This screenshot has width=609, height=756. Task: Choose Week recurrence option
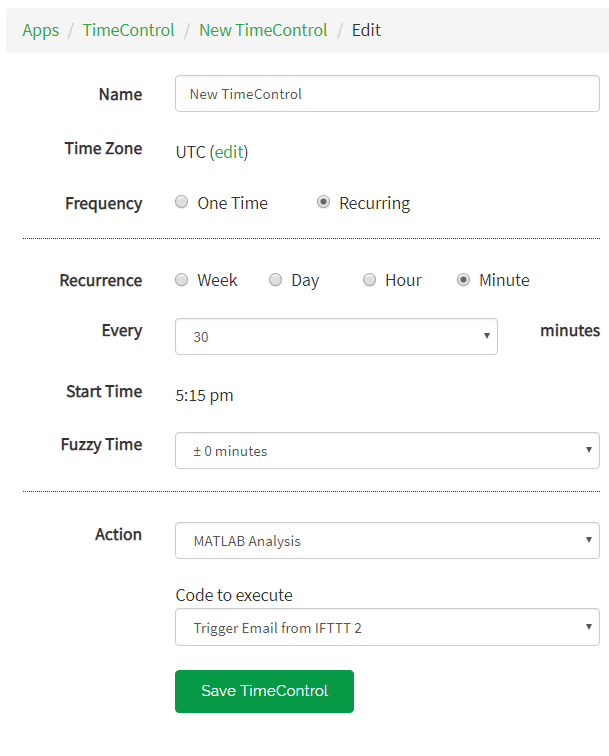[x=182, y=280]
